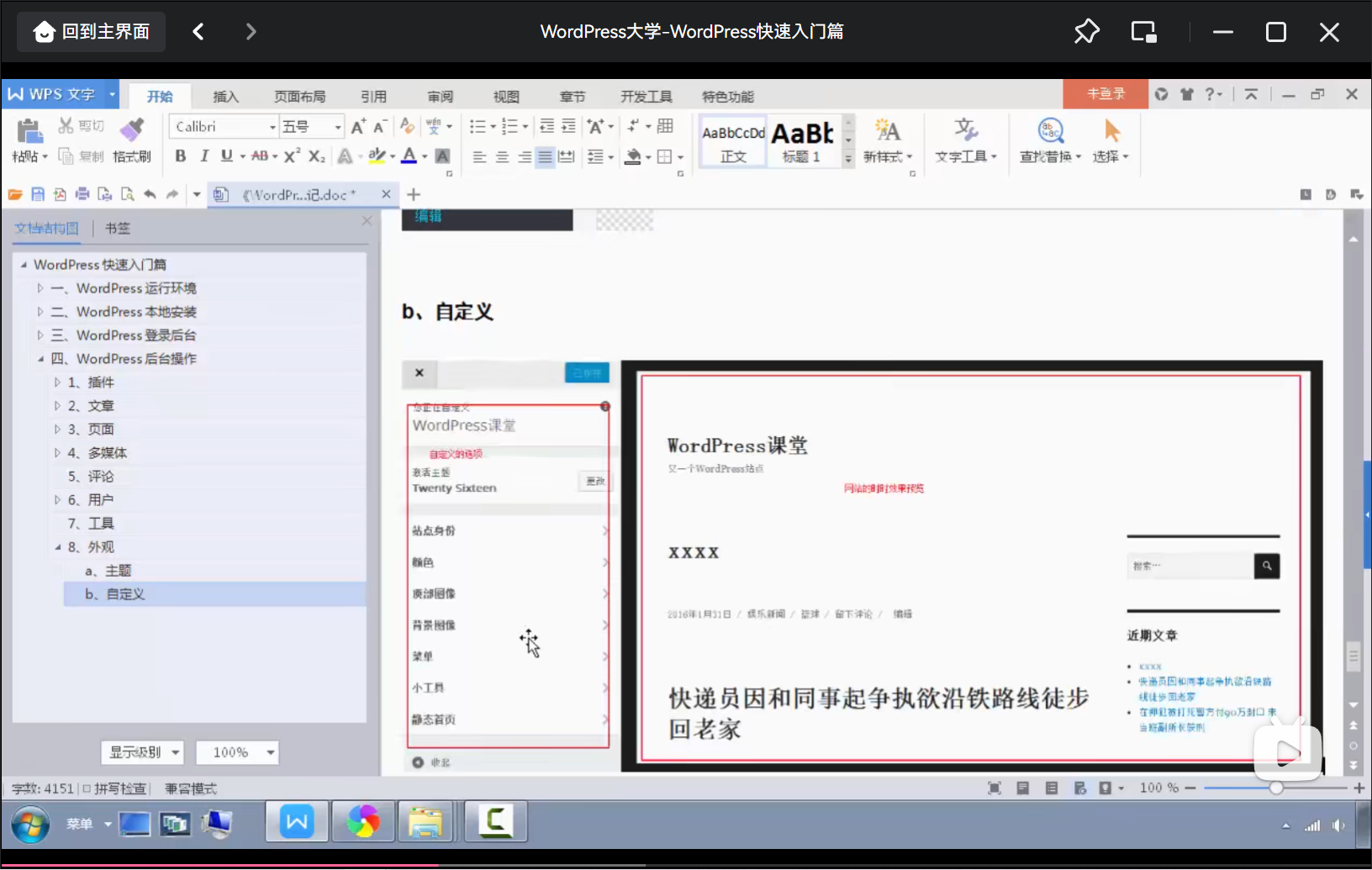The height and width of the screenshot is (870, 1372).
Task: Center align text
Action: 502,157
